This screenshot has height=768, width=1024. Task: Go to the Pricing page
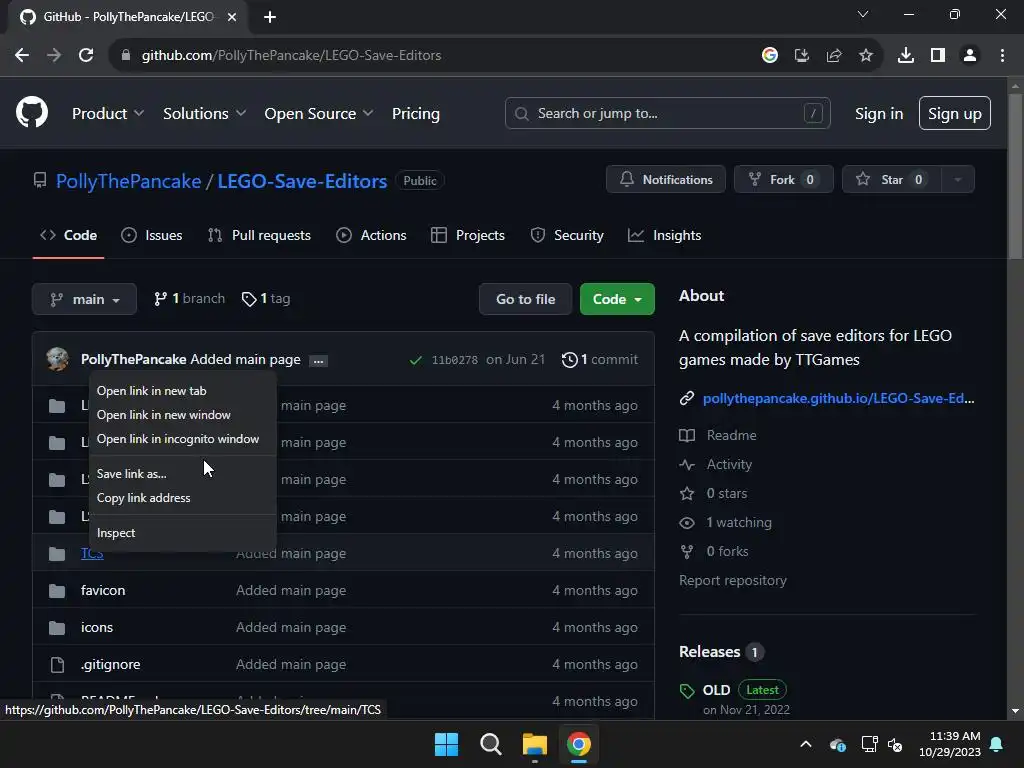click(x=415, y=114)
